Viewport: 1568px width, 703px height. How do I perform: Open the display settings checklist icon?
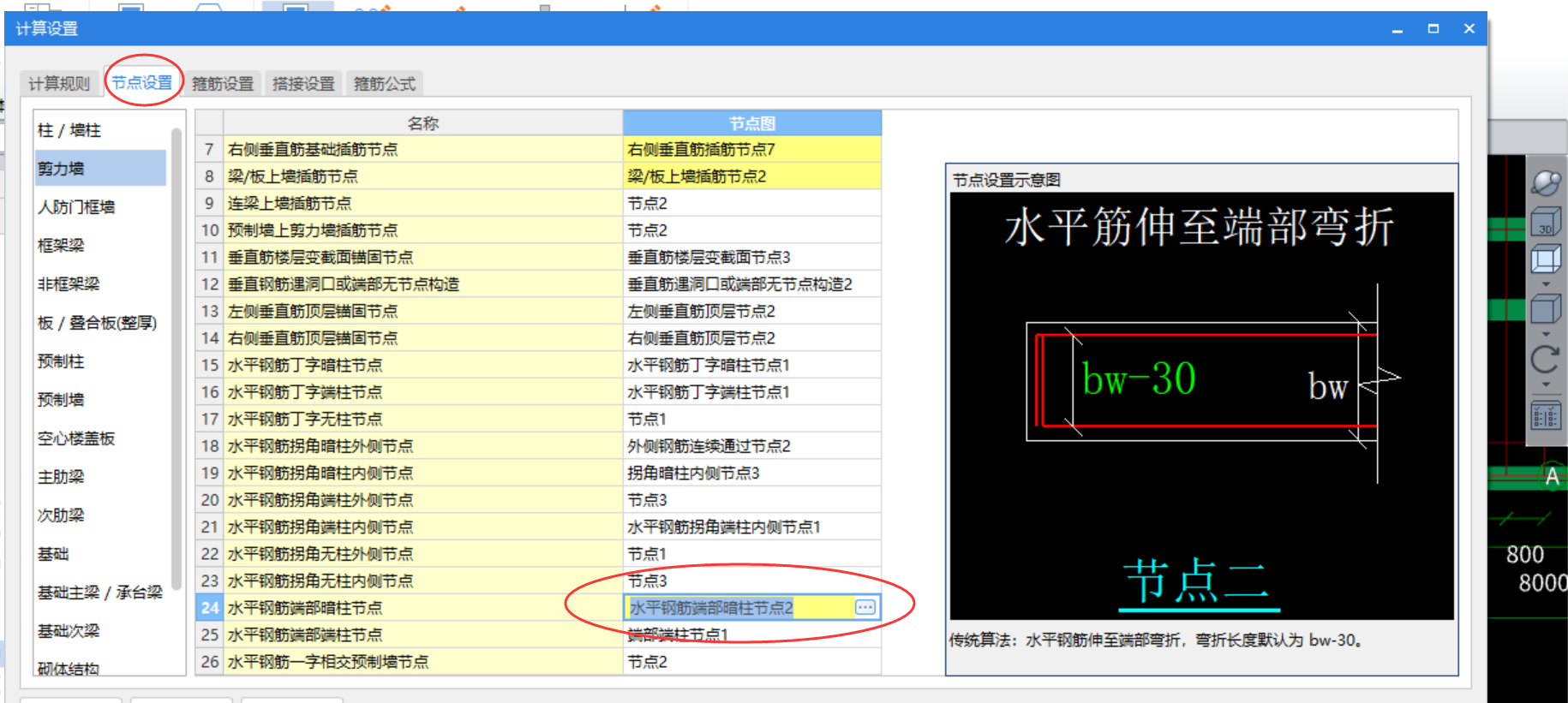pos(1546,417)
